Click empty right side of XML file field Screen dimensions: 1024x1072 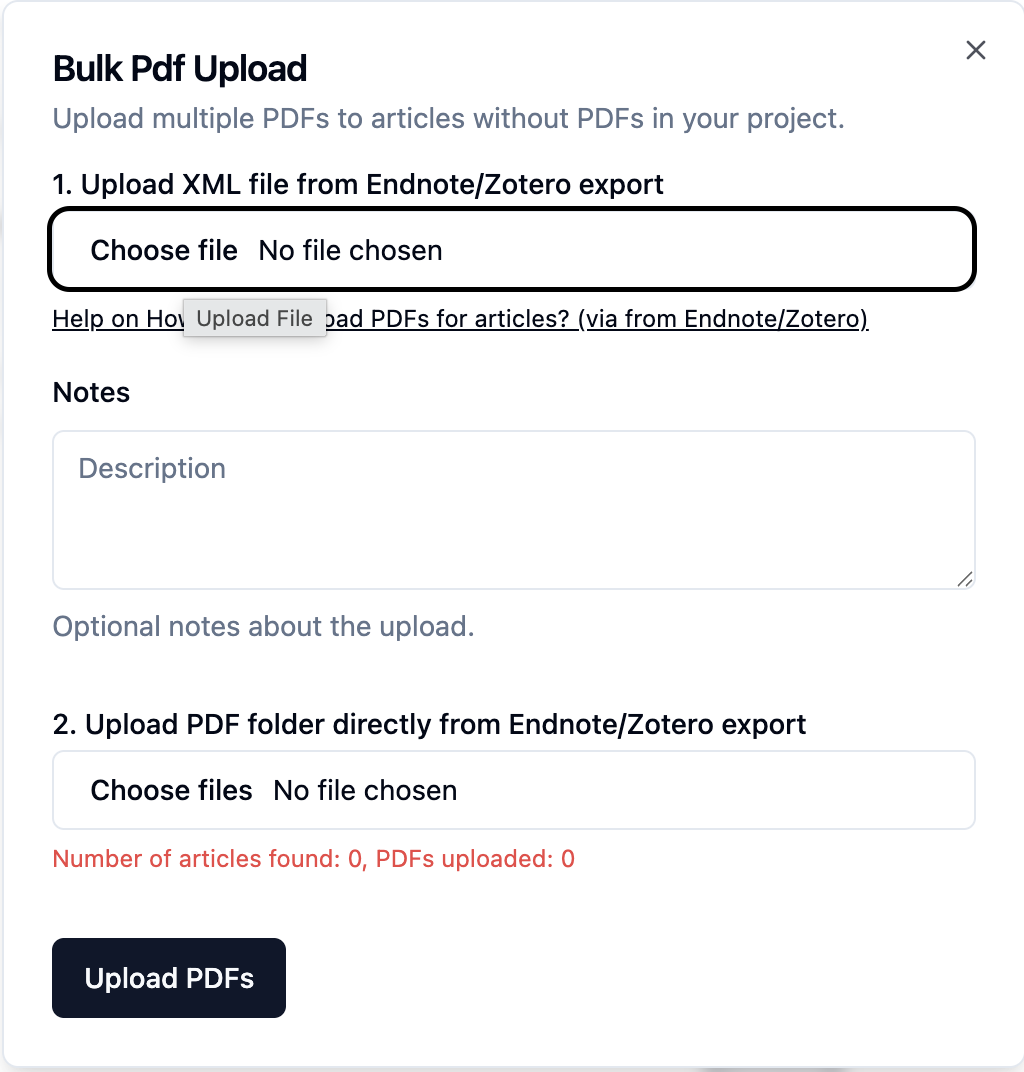(760, 250)
